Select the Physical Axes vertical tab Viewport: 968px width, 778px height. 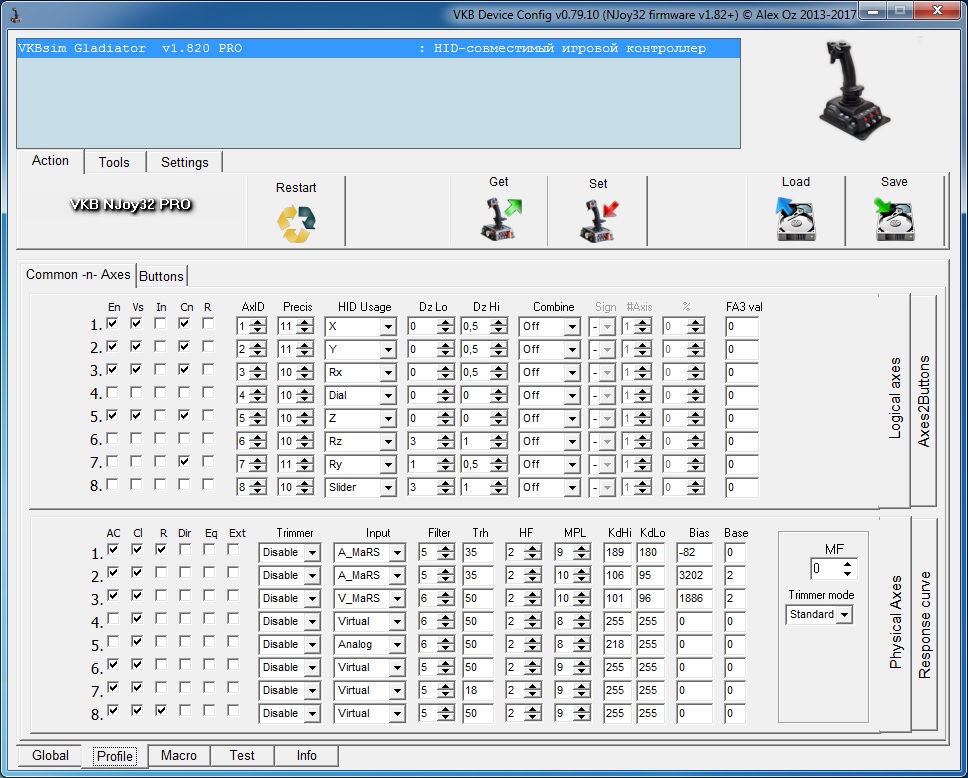click(x=895, y=622)
